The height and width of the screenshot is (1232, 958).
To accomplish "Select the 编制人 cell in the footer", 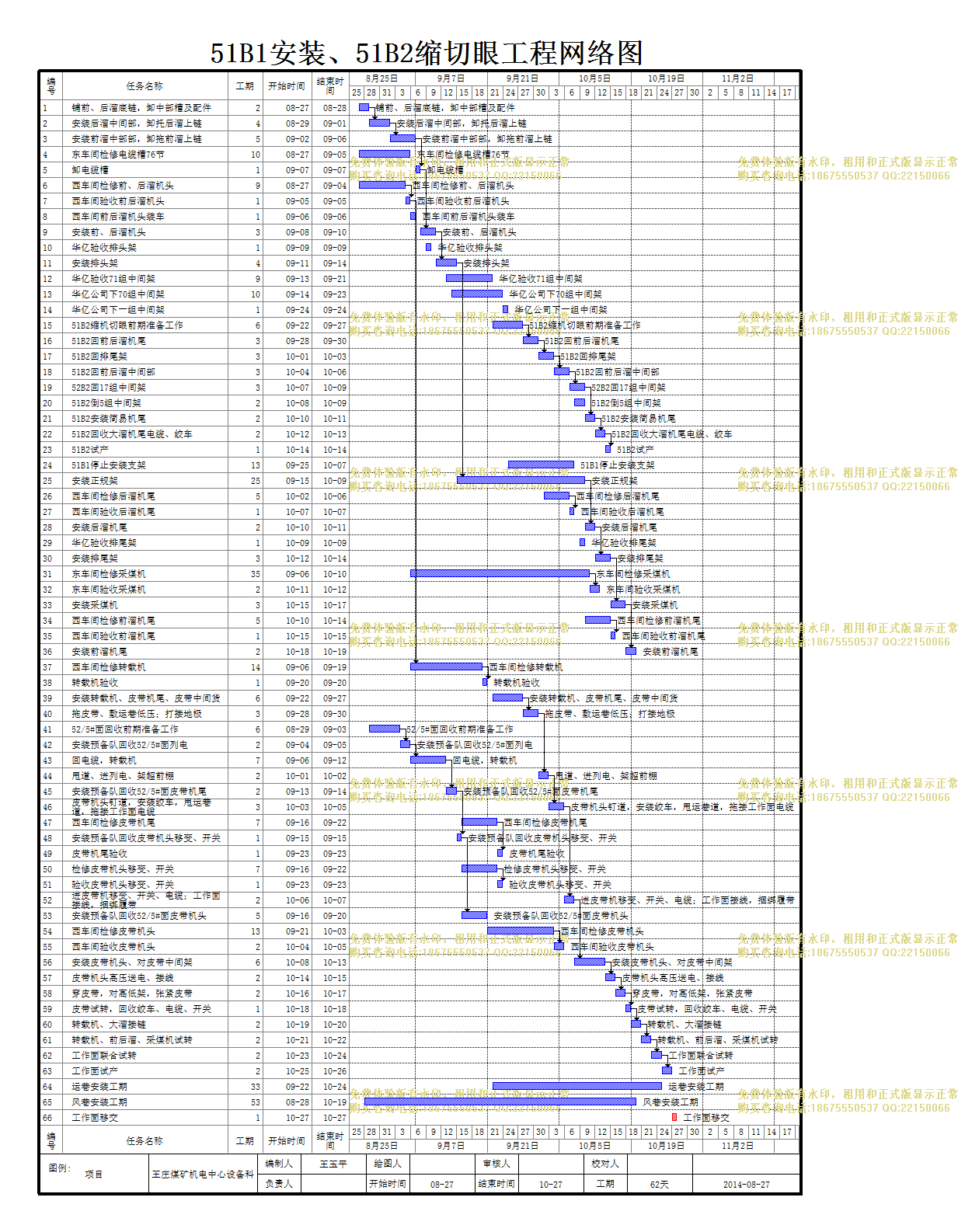I will [x=279, y=1164].
